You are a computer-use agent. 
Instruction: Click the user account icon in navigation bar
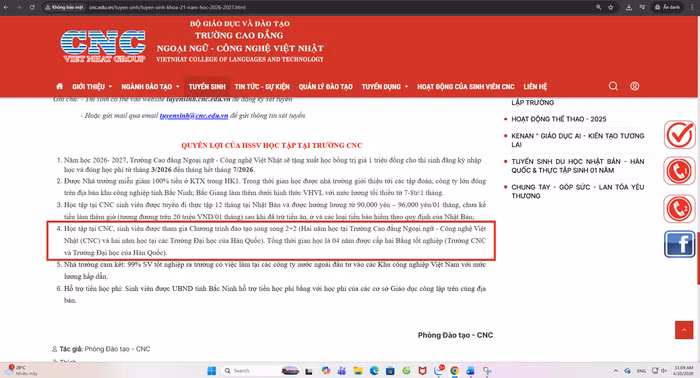(x=634, y=86)
